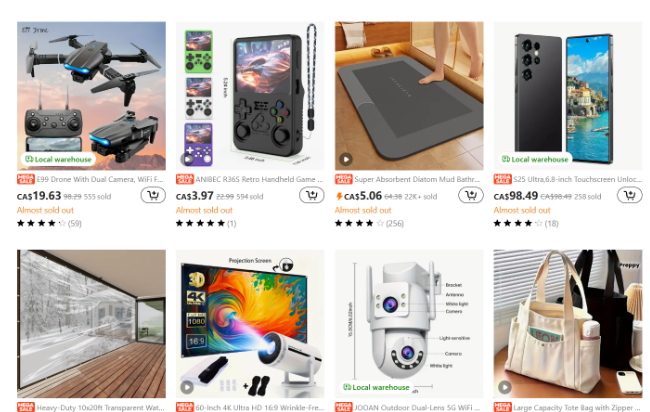This screenshot has width=650, height=412.
Task: Click the drone's star rating reviews
Action: [x=49, y=223]
